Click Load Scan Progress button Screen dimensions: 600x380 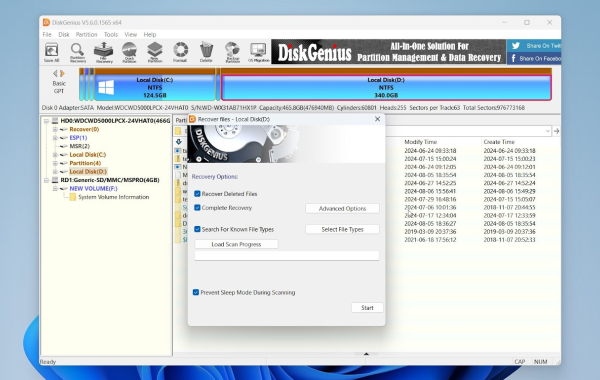pyautogui.click(x=236, y=244)
